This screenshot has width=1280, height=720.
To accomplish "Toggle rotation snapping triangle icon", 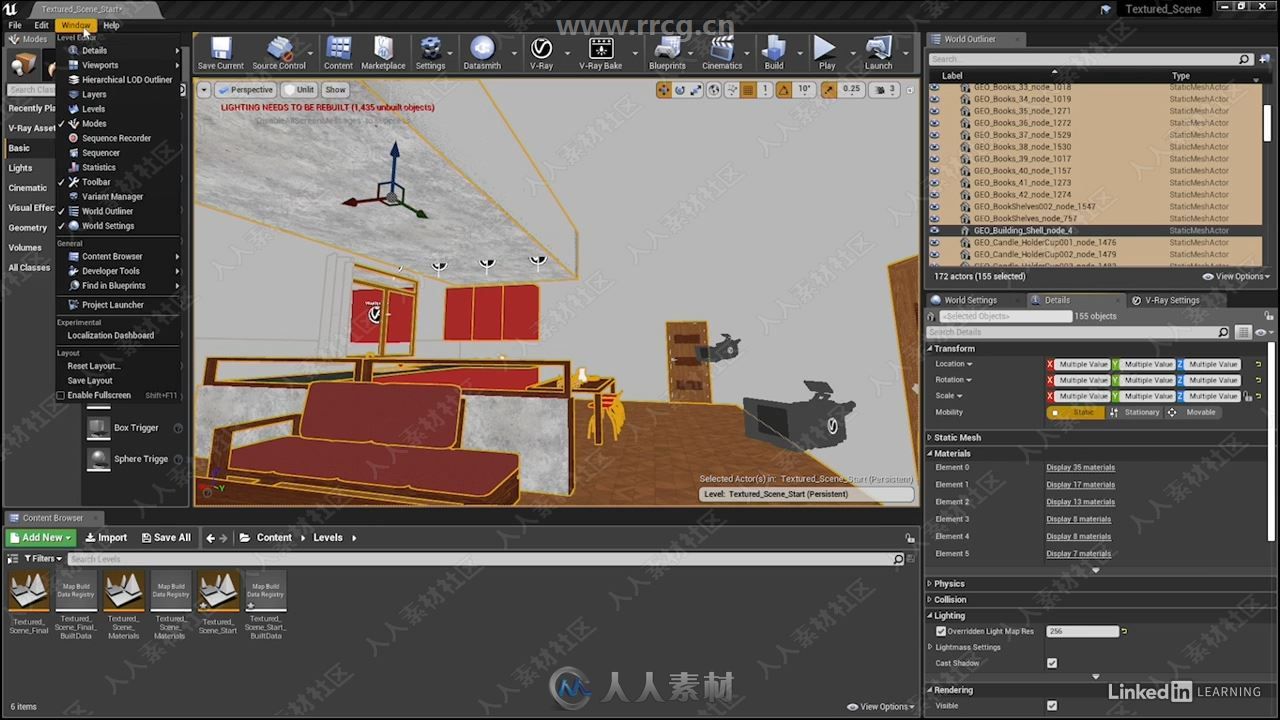I will [786, 90].
